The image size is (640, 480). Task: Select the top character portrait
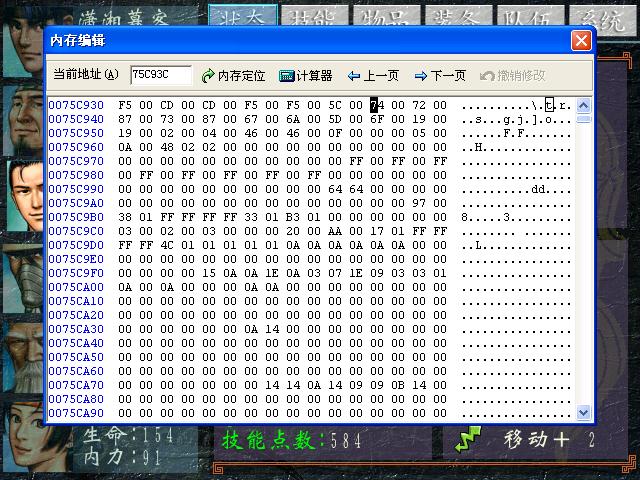[x=24, y=43]
